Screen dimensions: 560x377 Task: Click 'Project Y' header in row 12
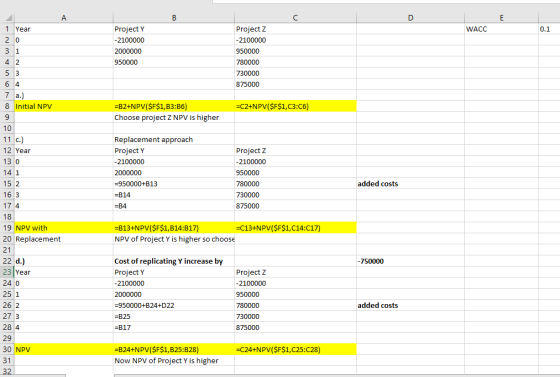174,151
